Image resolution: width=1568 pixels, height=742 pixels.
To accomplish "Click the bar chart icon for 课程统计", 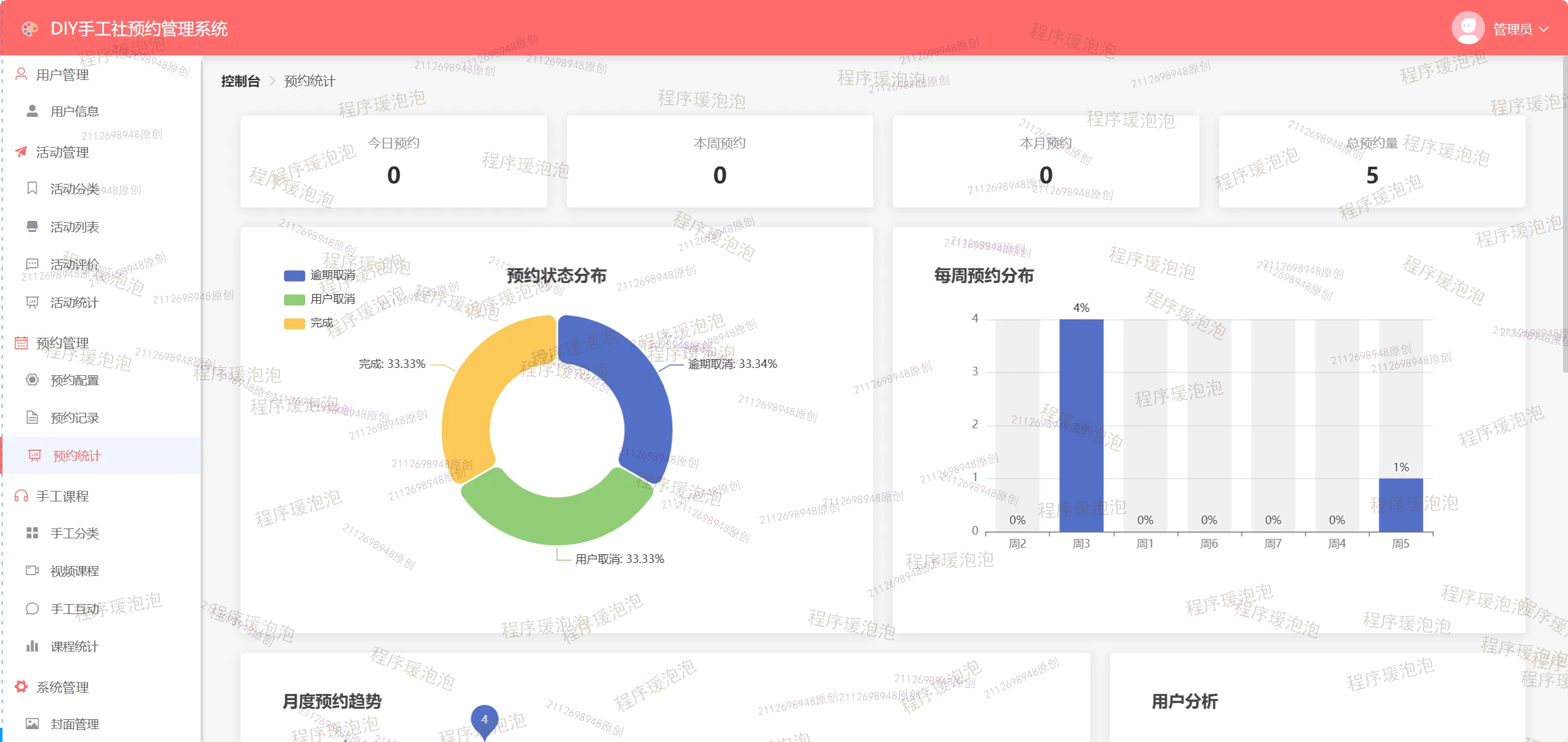I will [32, 646].
